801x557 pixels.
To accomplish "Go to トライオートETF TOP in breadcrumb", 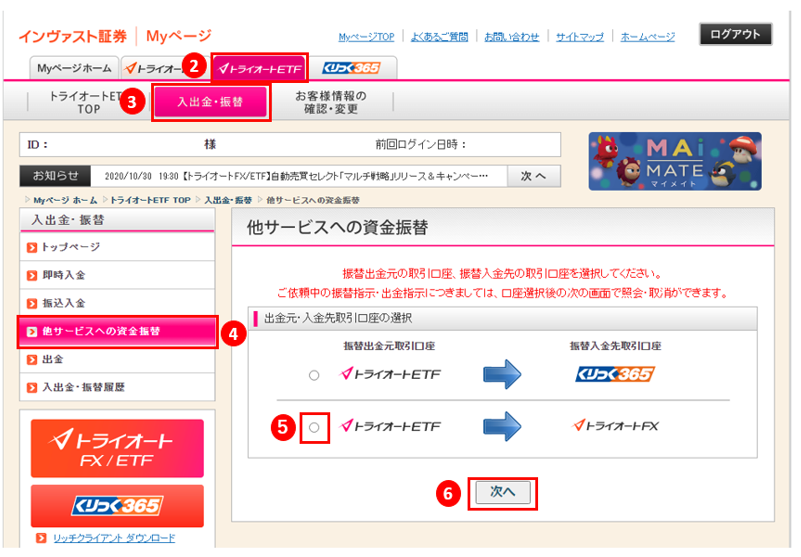I will tap(150, 200).
